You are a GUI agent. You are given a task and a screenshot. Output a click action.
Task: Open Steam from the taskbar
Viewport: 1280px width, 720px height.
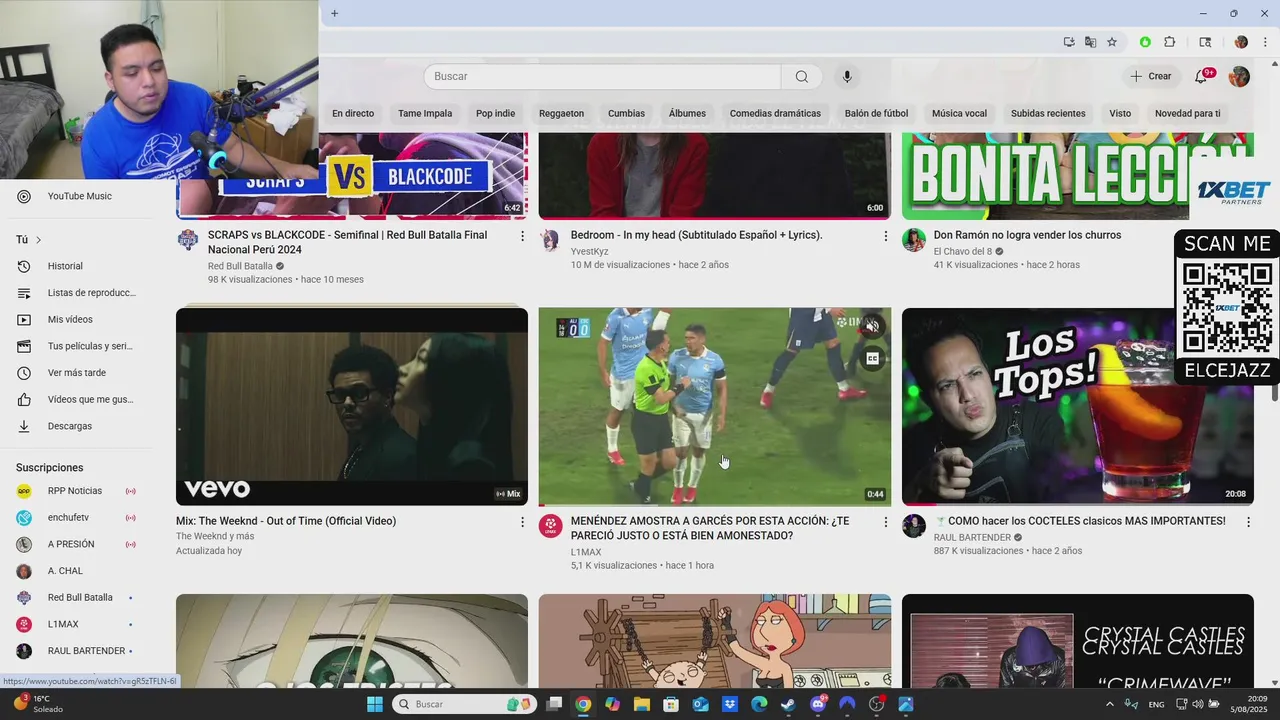click(788, 704)
